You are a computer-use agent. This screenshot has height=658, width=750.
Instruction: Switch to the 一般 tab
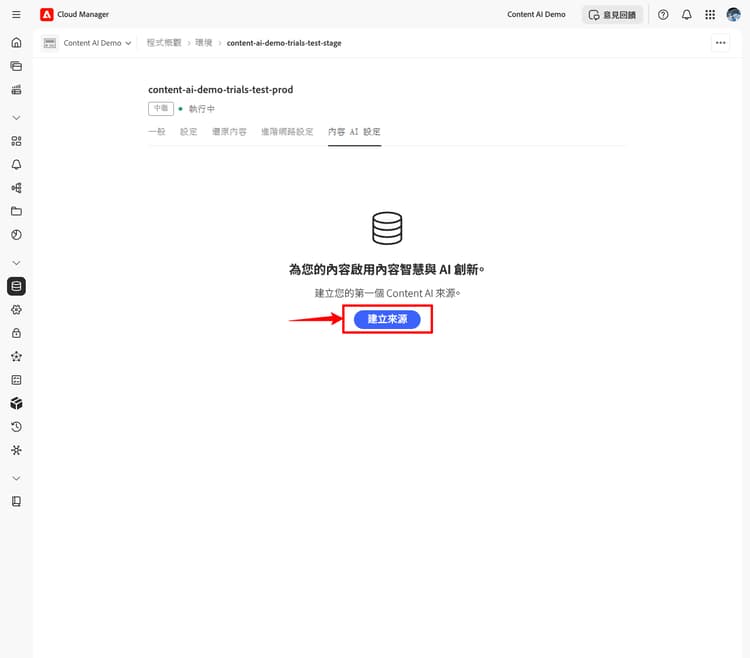[156, 132]
